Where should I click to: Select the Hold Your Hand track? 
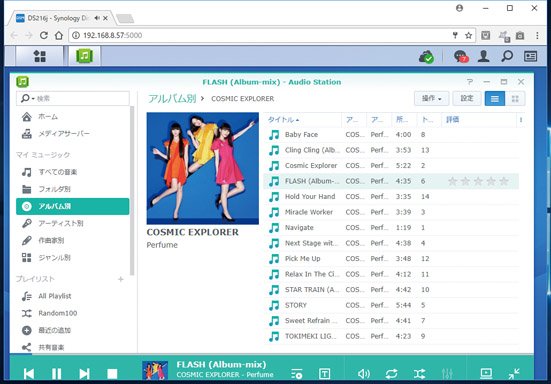click(391, 197)
